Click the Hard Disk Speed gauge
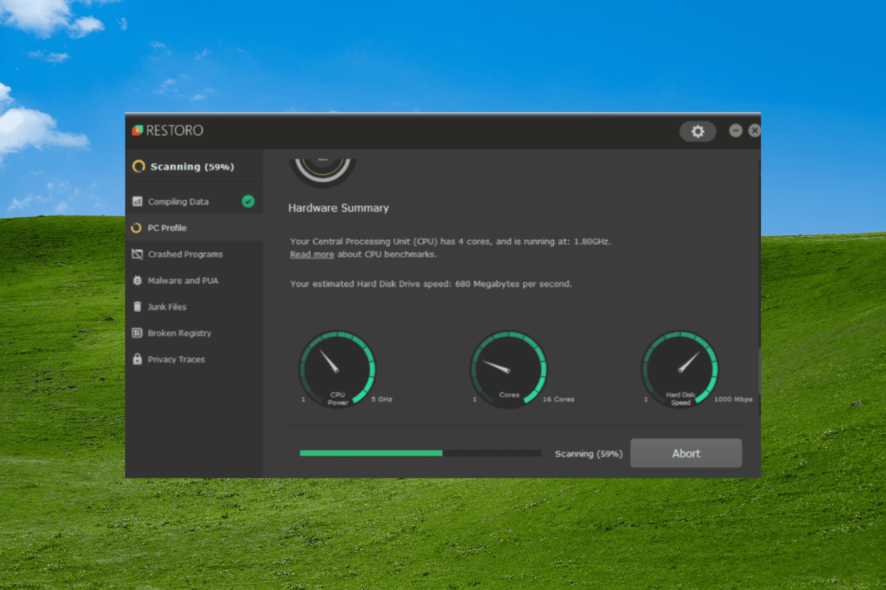 [x=680, y=369]
